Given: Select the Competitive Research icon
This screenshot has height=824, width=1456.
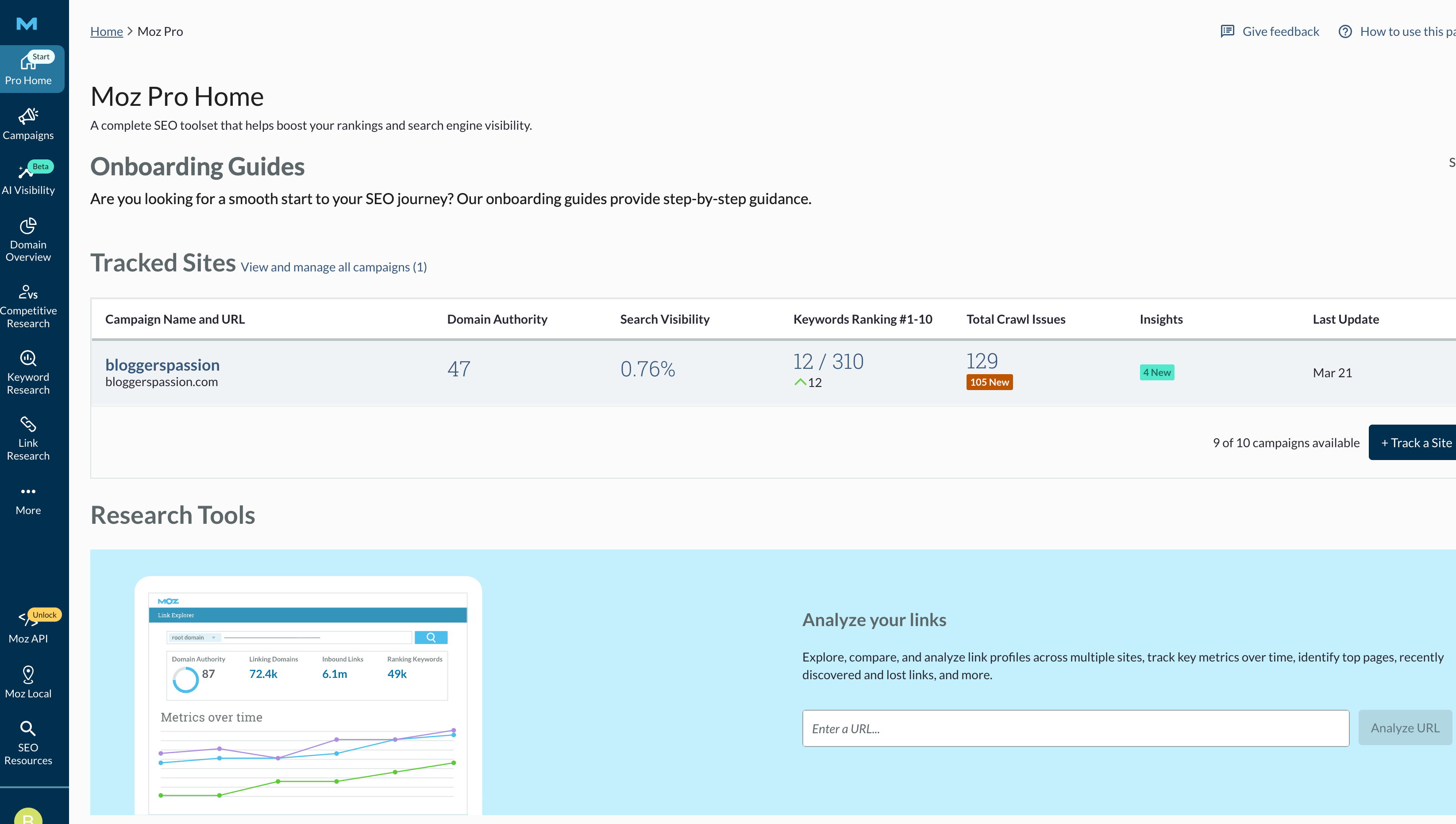Looking at the screenshot, I should [x=28, y=305].
